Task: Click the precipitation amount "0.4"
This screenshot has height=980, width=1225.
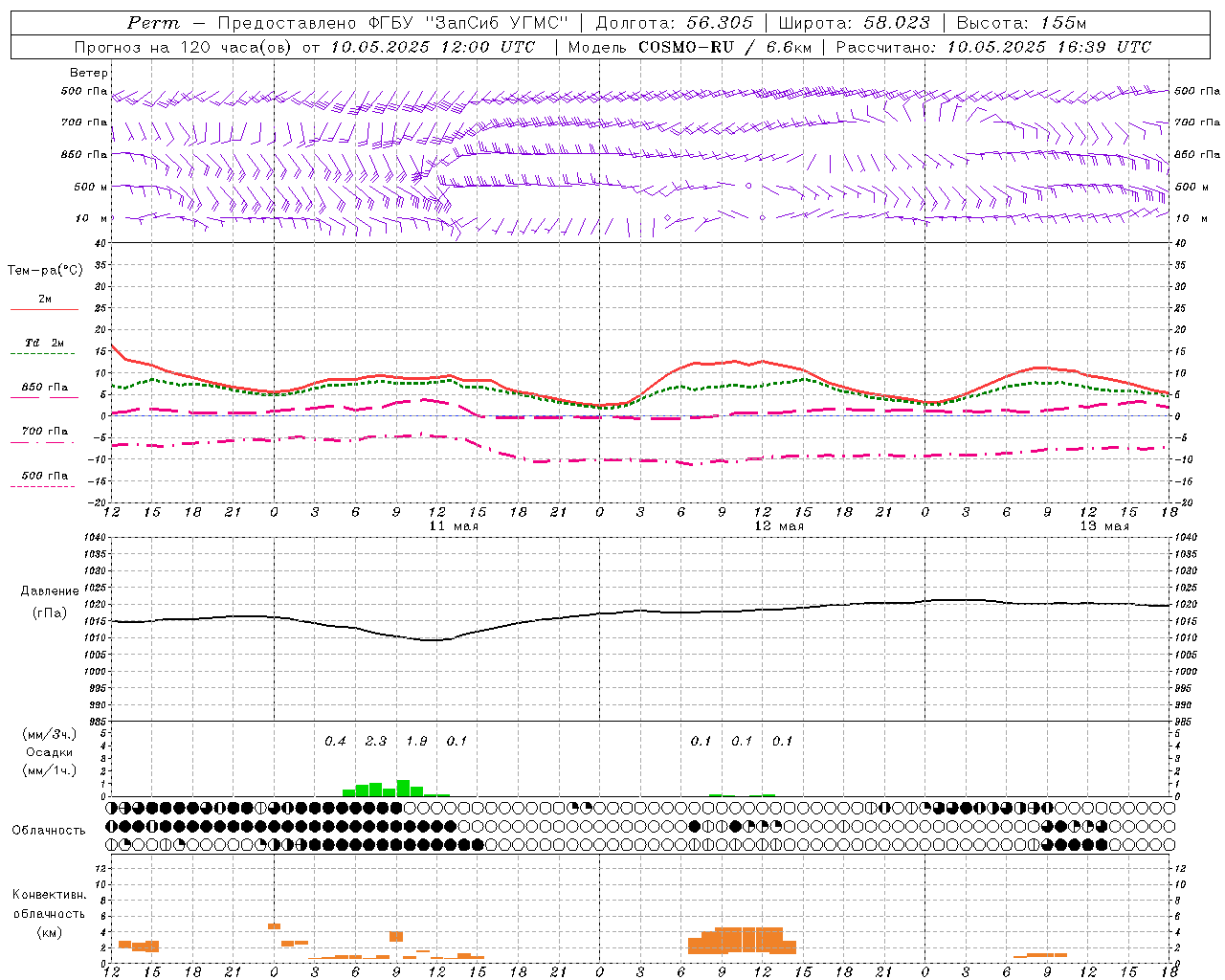Action: tap(335, 741)
